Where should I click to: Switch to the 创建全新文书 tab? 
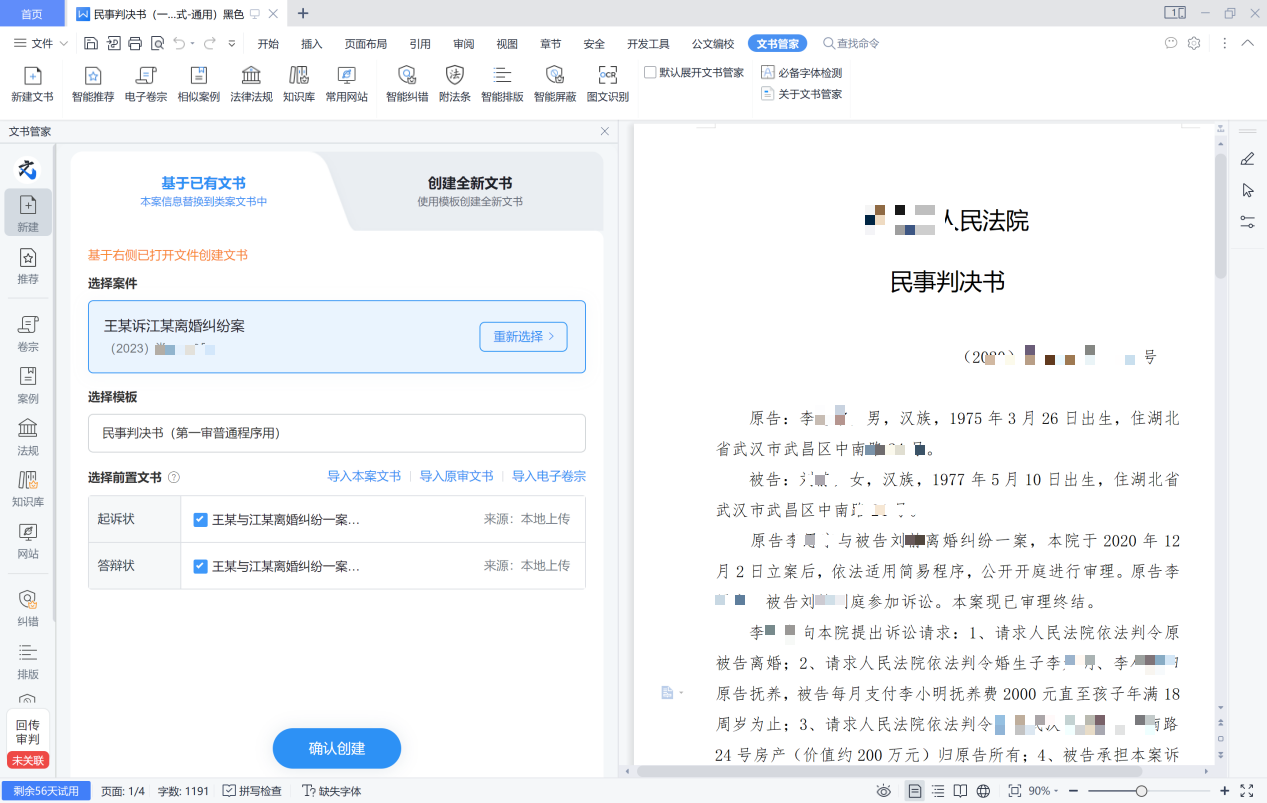[470, 191]
